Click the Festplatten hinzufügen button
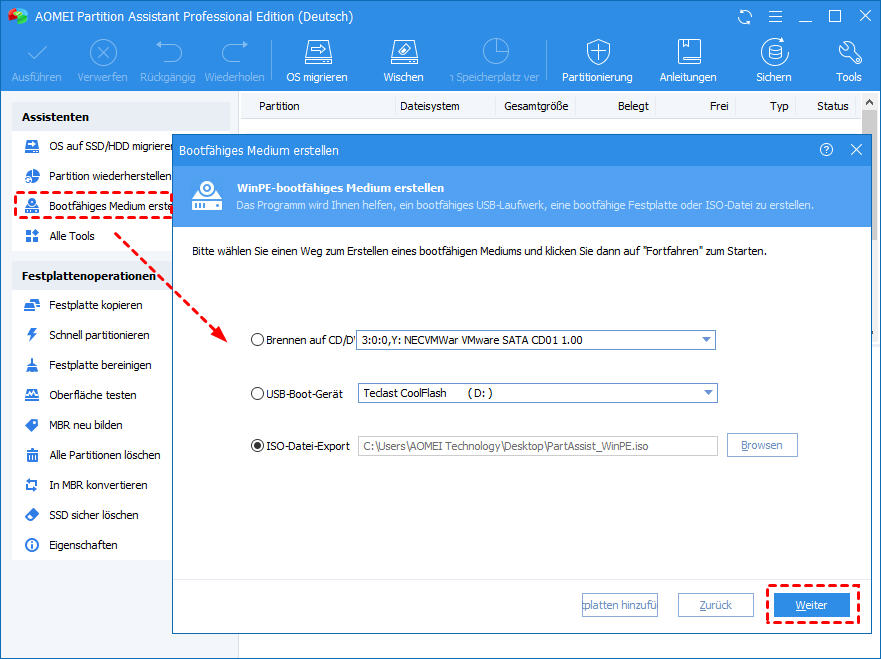881x659 pixels. [620, 605]
